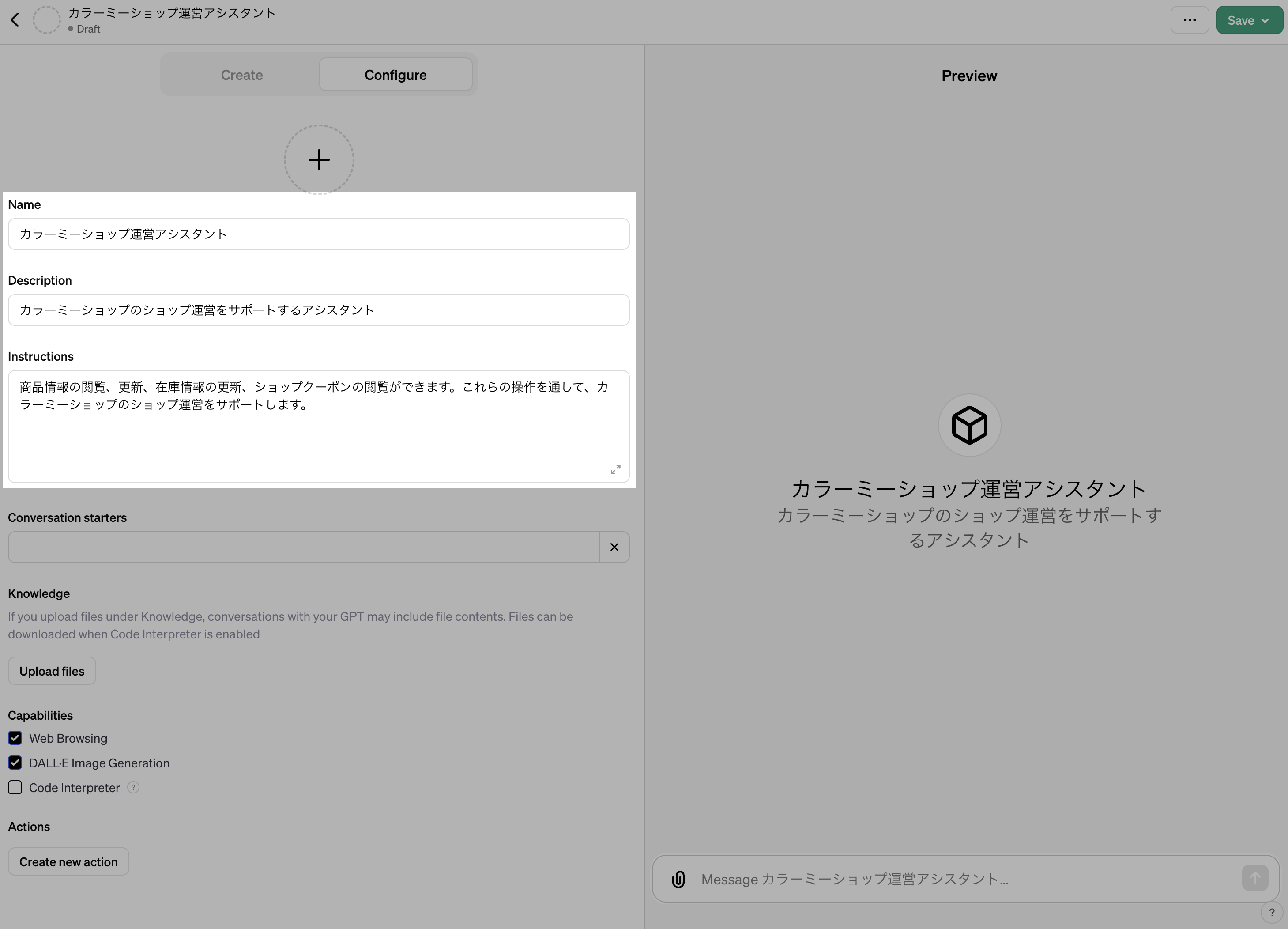Screen dimensions: 1288x929
Task: Enable Code Interpreter capability
Action: point(15,788)
